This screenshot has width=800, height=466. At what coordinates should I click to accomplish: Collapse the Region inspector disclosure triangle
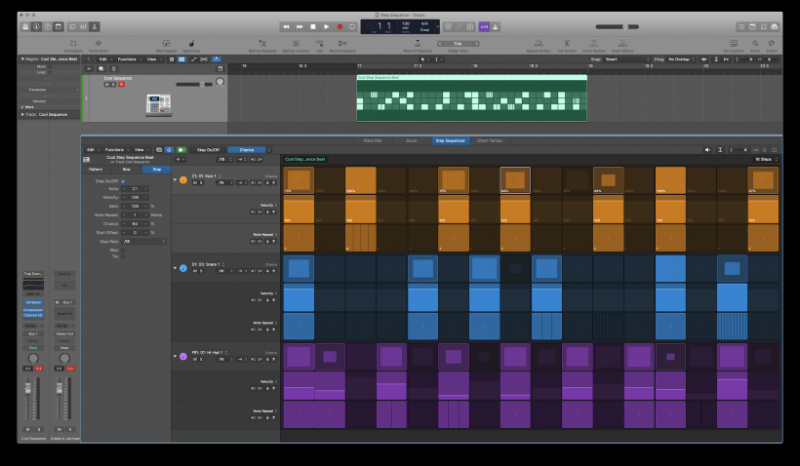22,59
